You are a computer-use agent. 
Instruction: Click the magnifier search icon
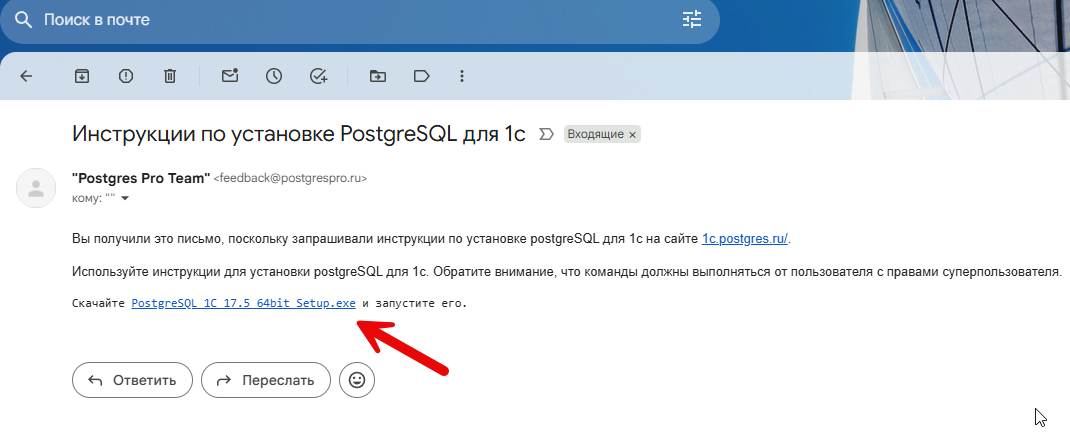(22, 19)
